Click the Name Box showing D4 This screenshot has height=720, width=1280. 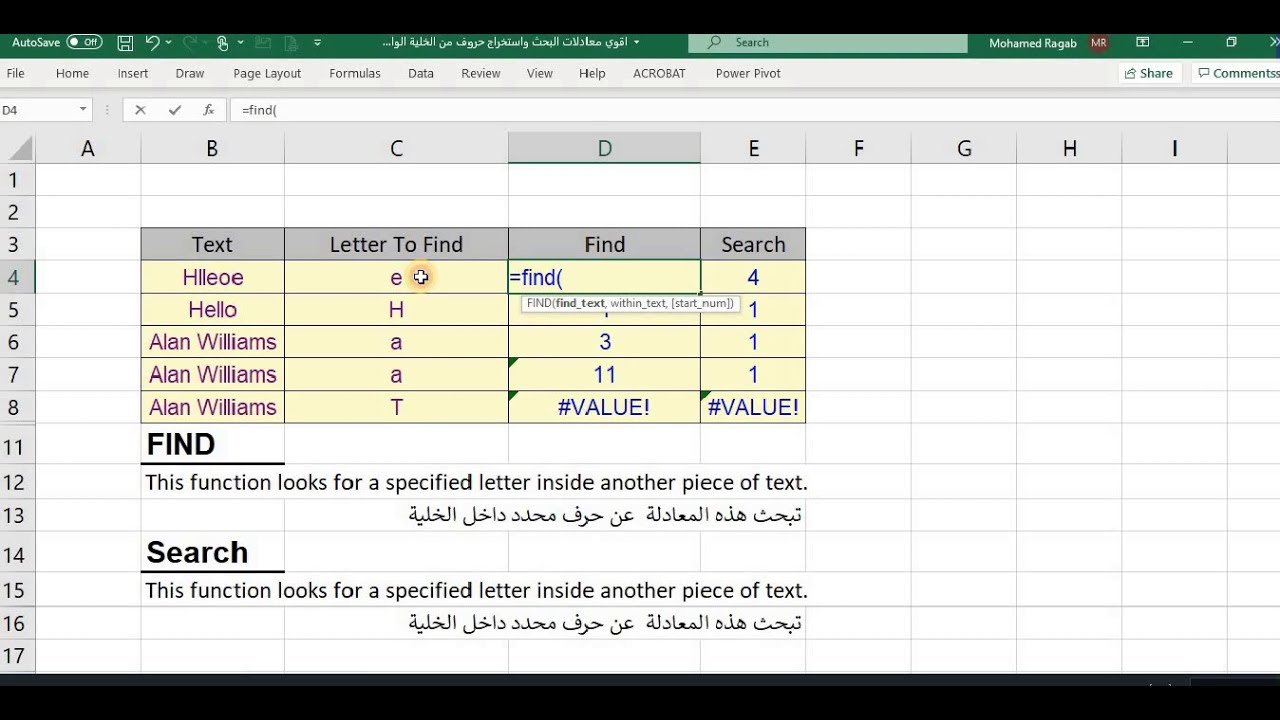click(38, 110)
